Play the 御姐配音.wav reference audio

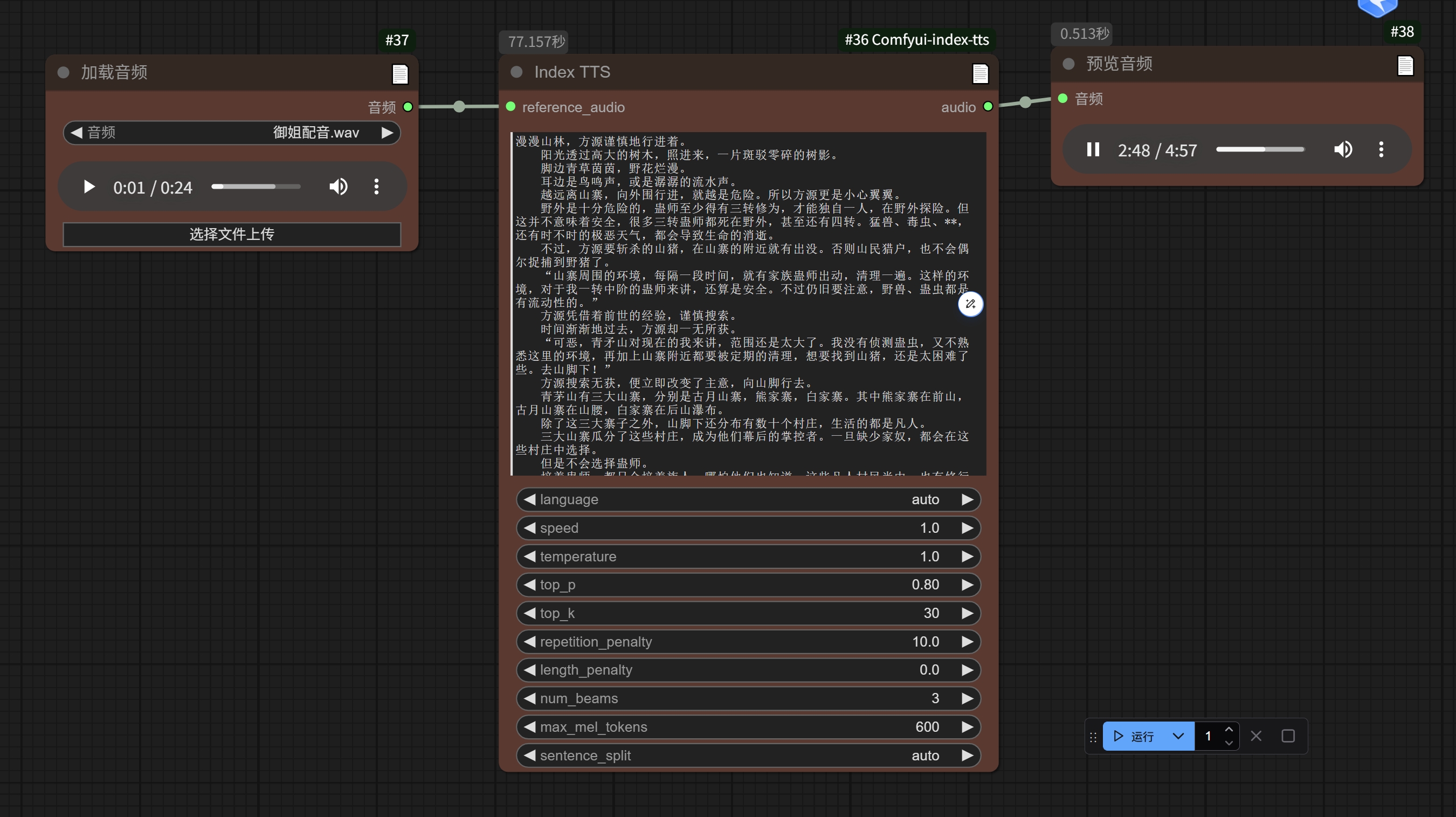point(89,187)
